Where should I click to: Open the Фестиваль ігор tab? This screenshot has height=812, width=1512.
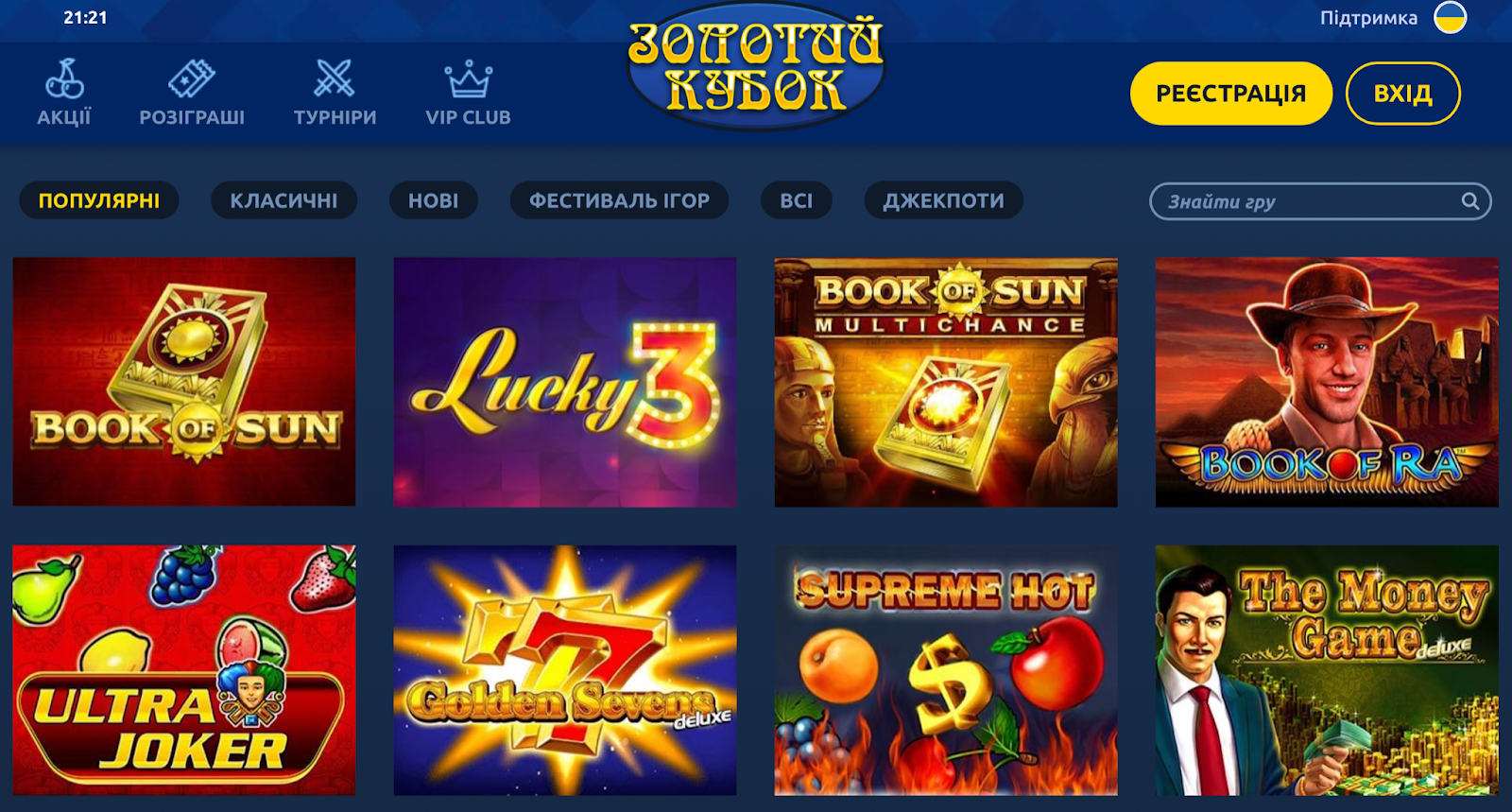pos(619,200)
